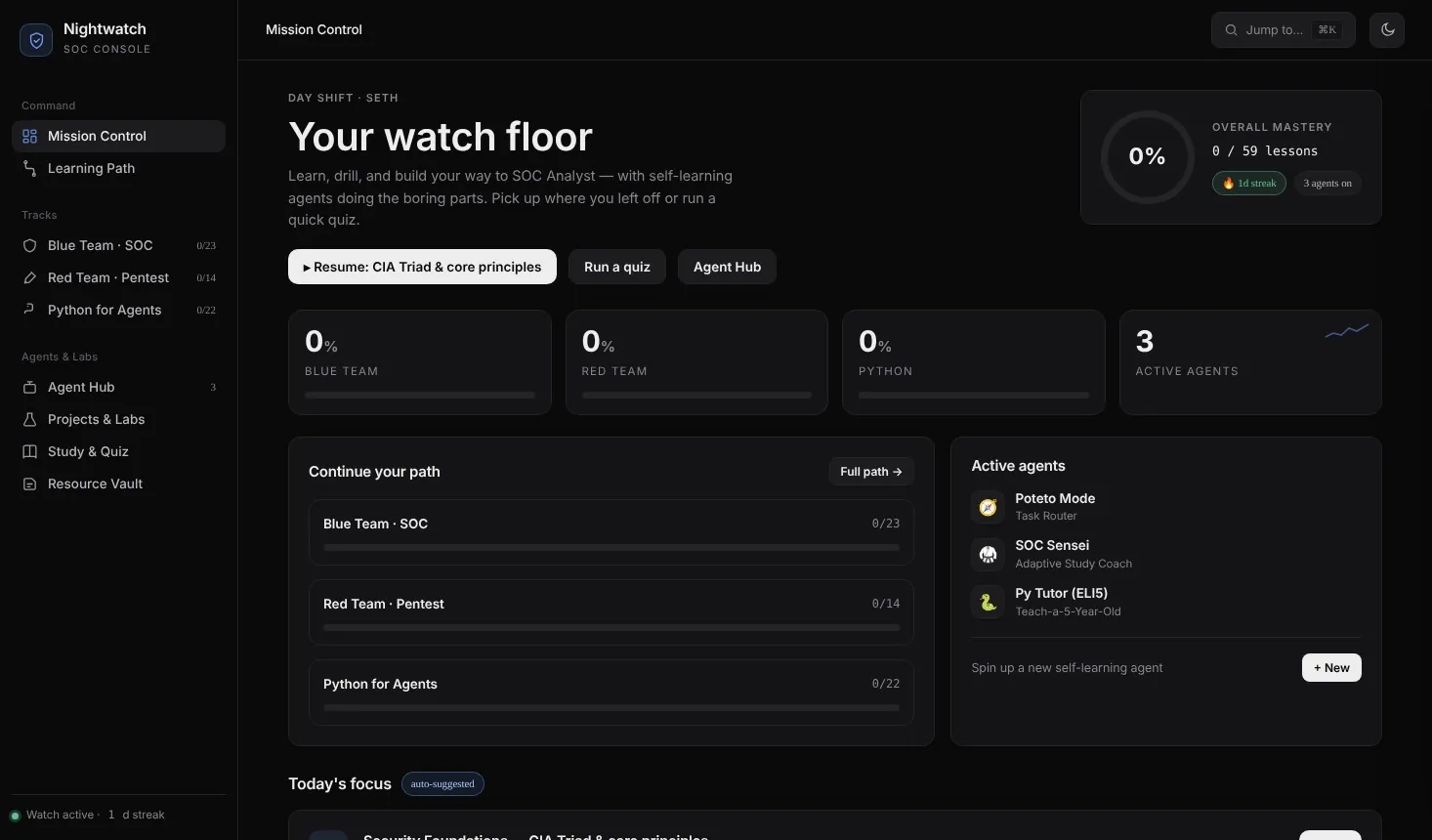
Task: Click the Poteto Mode compass avatar
Action: [x=988, y=507]
